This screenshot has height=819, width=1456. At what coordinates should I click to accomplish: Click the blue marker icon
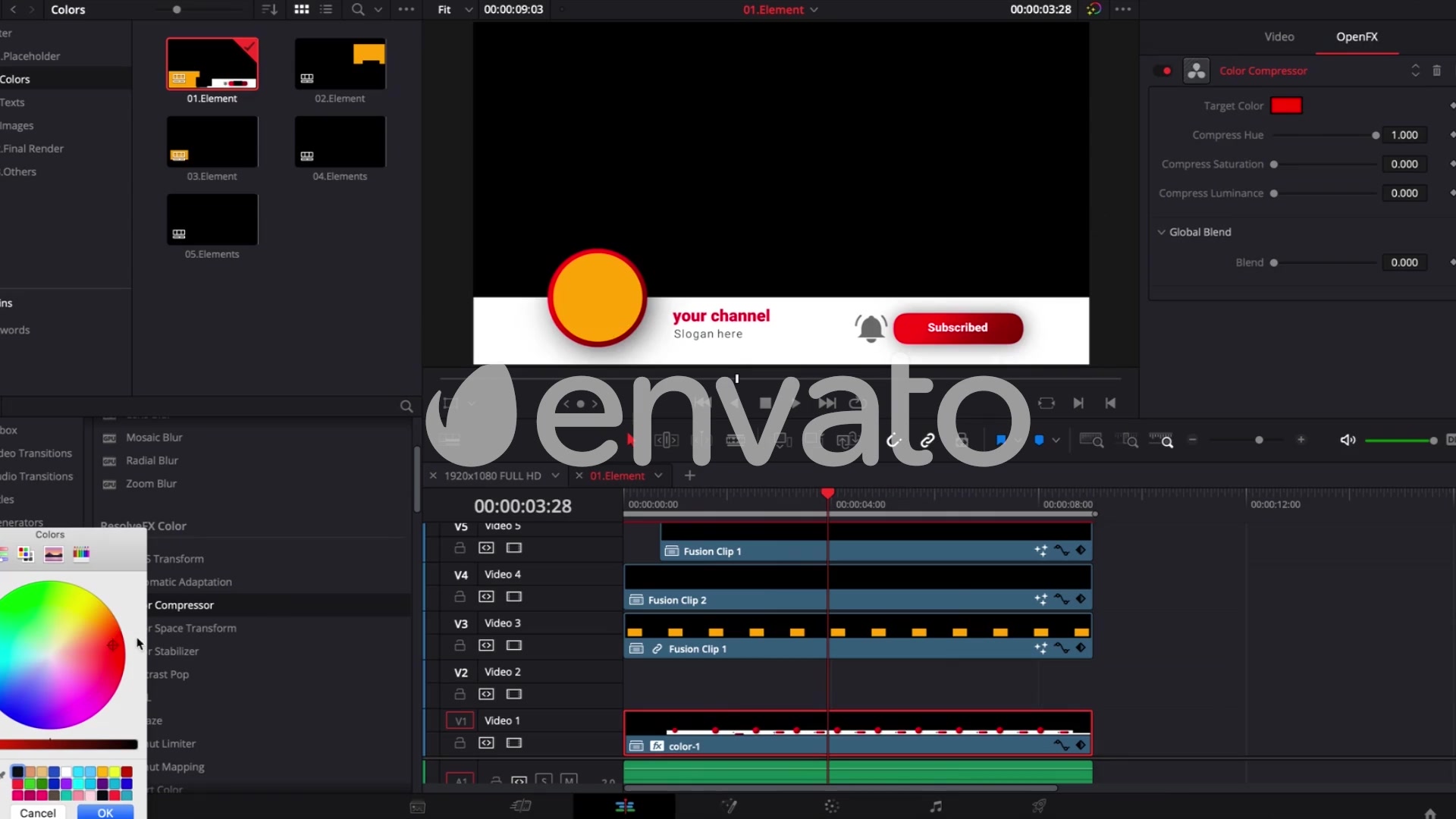(x=1039, y=440)
